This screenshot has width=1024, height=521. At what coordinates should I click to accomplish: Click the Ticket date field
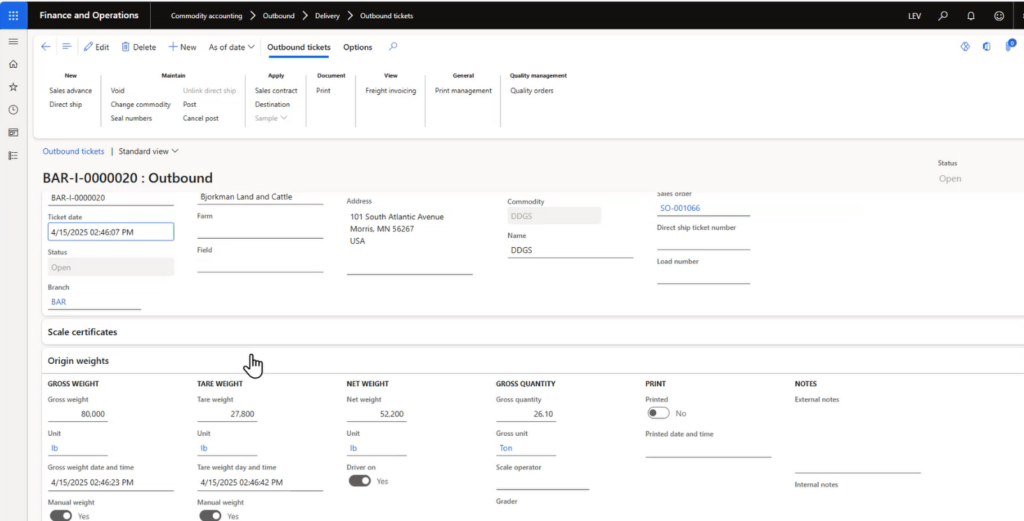[x=111, y=232]
